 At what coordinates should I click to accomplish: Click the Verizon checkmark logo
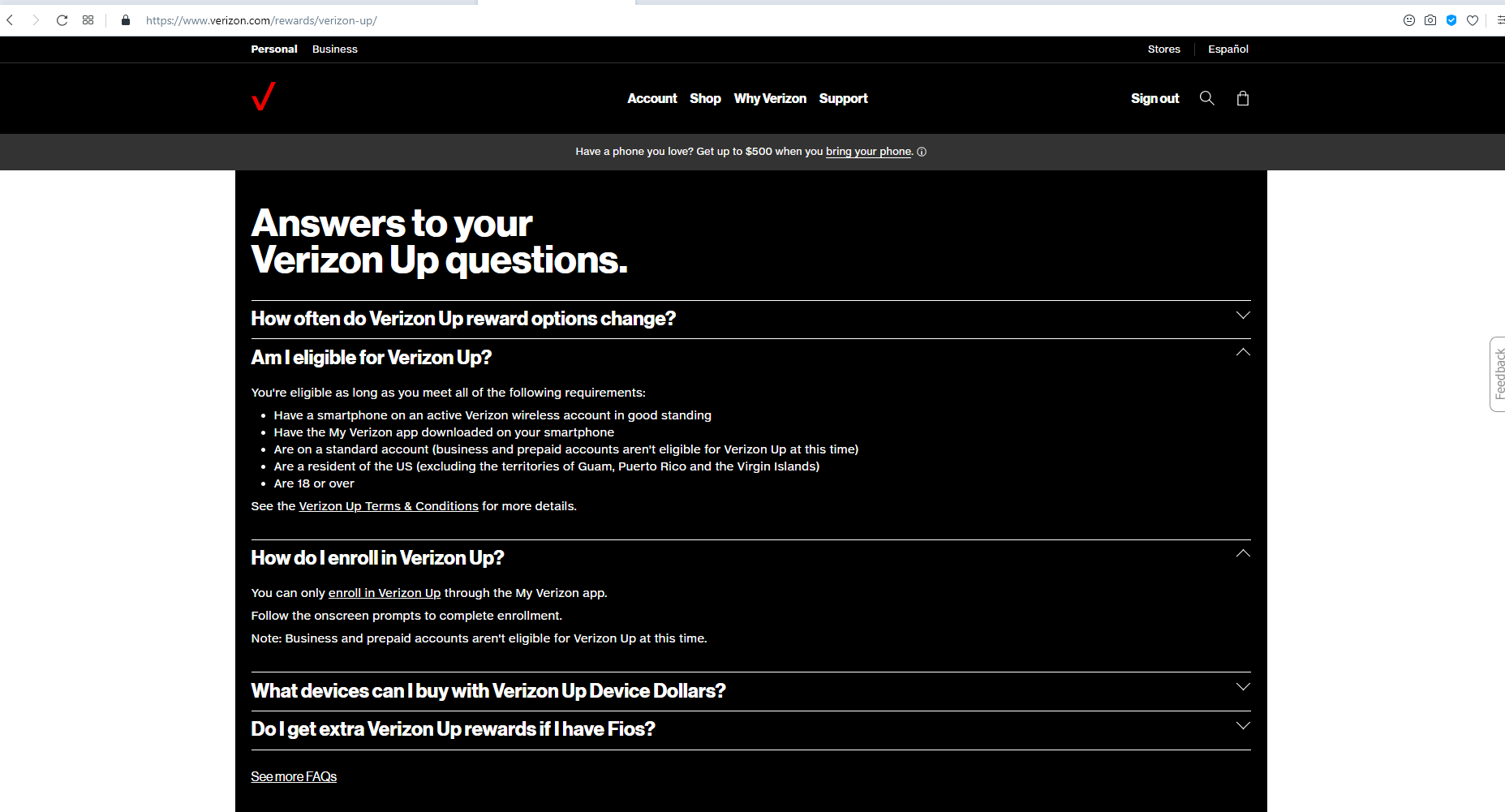coord(264,97)
